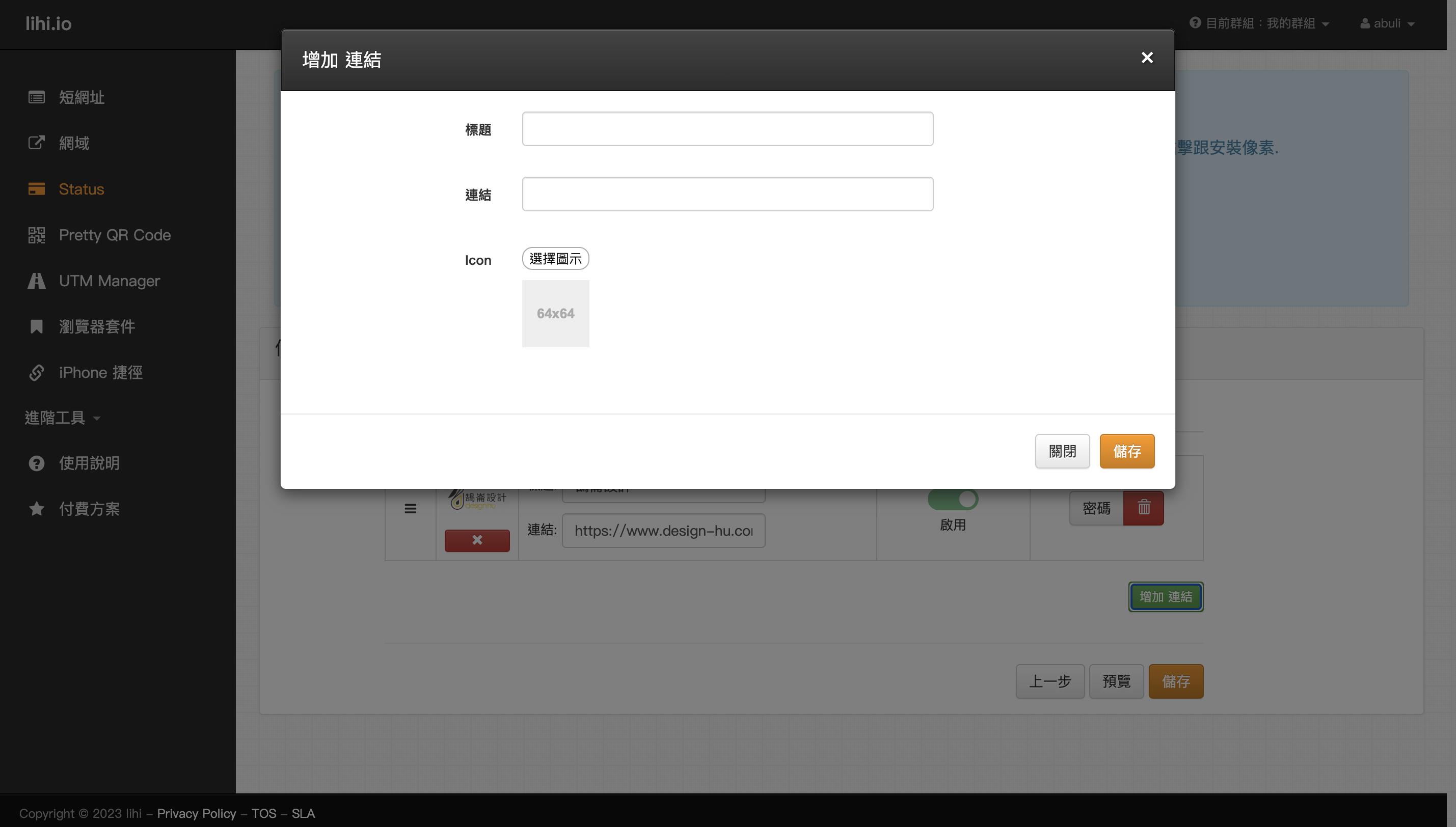1456x827 pixels.
Task: Open UTM Manager page
Action: pyautogui.click(x=110, y=281)
